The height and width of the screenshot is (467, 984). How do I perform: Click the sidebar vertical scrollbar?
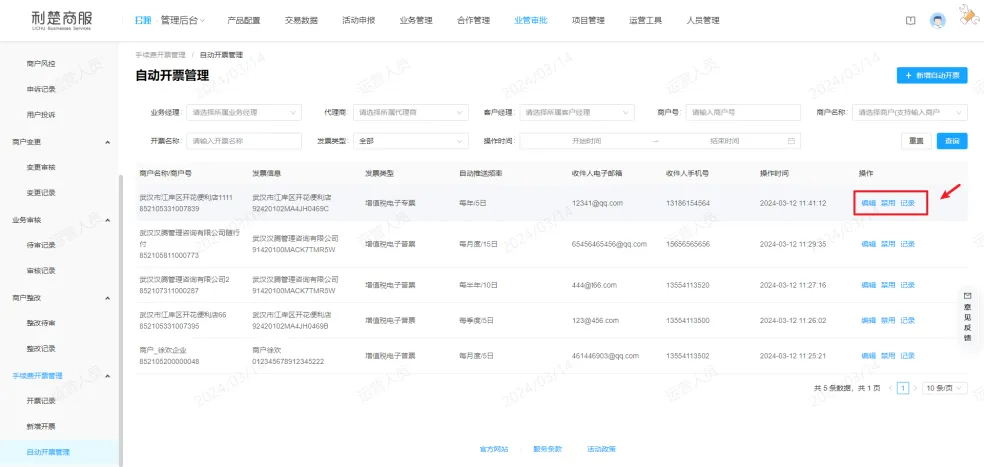click(120, 320)
